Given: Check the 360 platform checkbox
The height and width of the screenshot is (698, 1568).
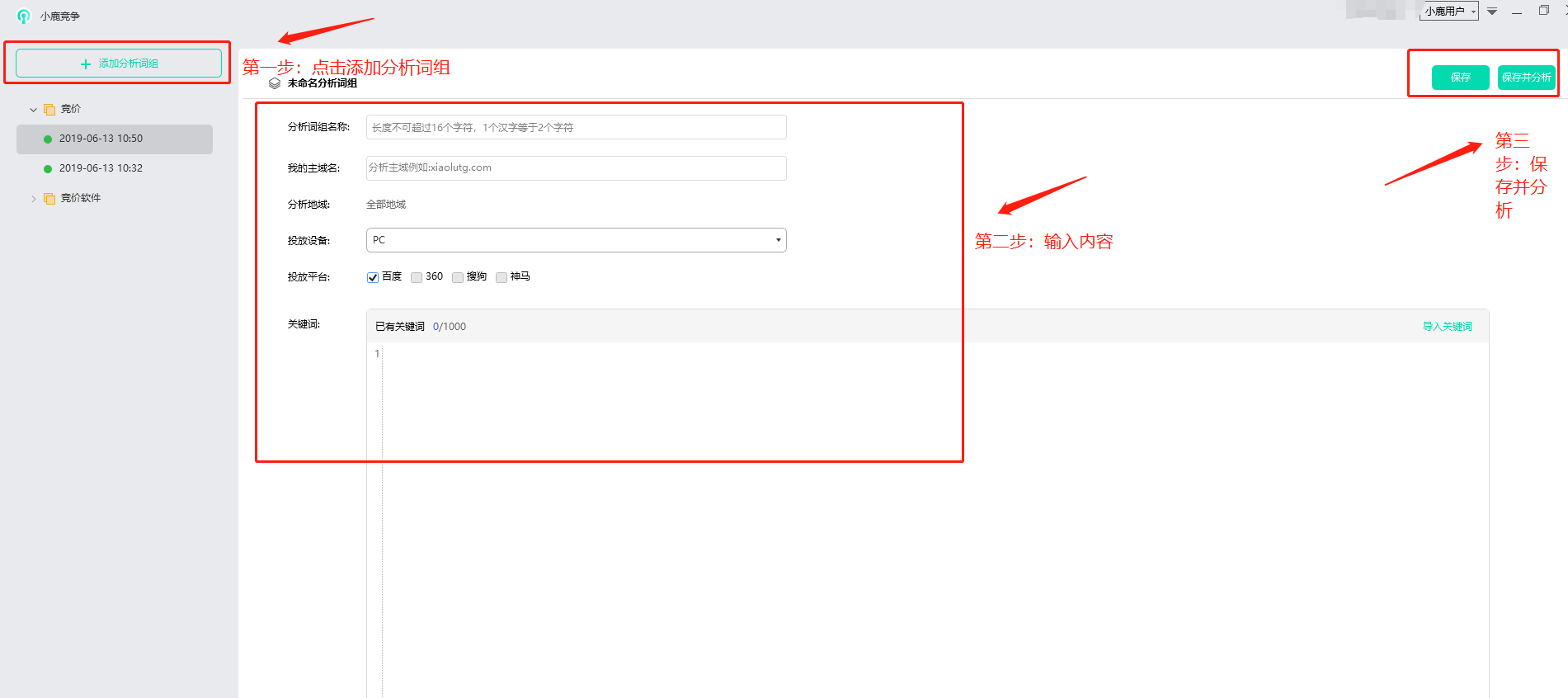Looking at the screenshot, I should [x=417, y=277].
